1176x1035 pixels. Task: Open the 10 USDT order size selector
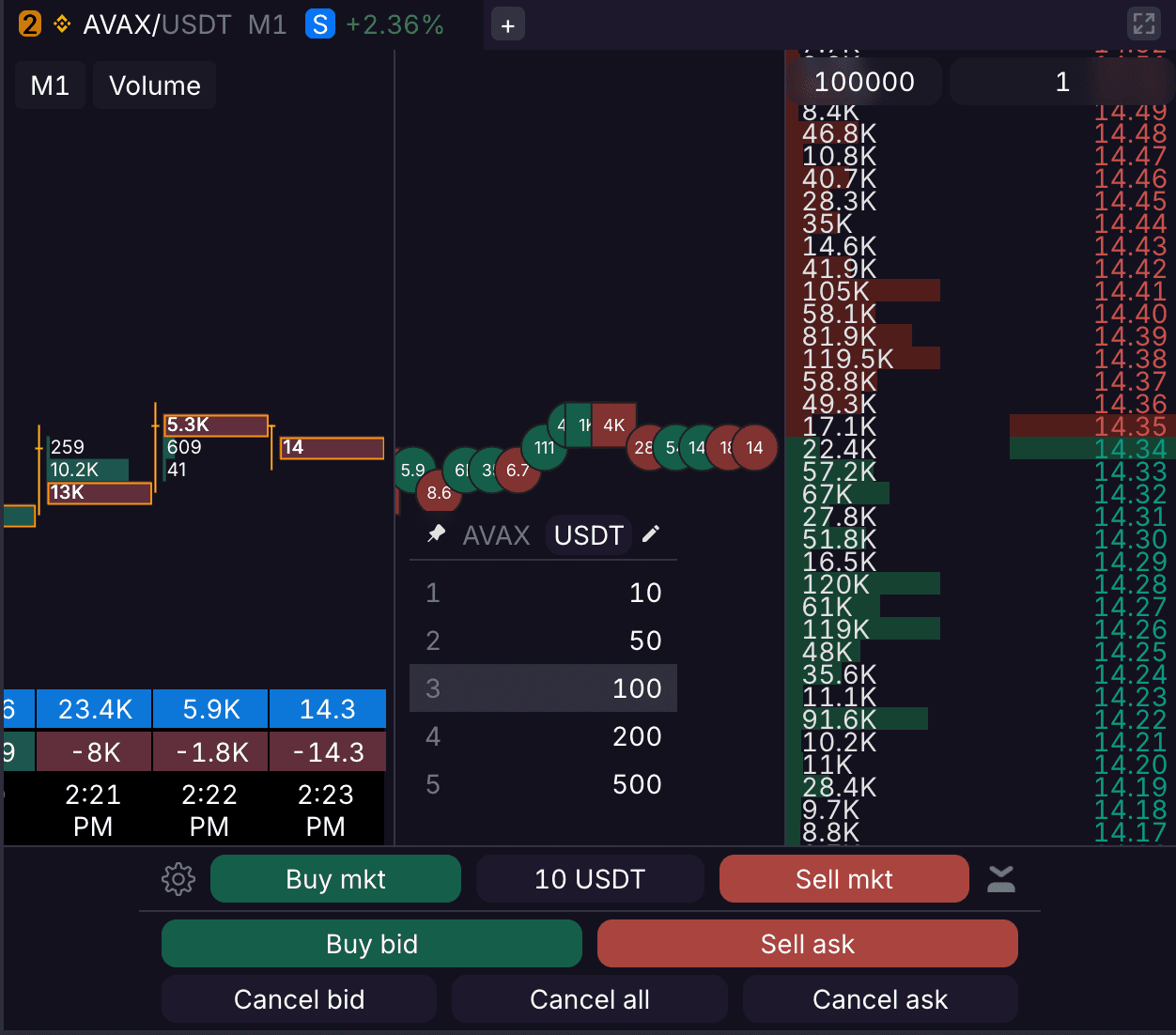[x=589, y=878]
